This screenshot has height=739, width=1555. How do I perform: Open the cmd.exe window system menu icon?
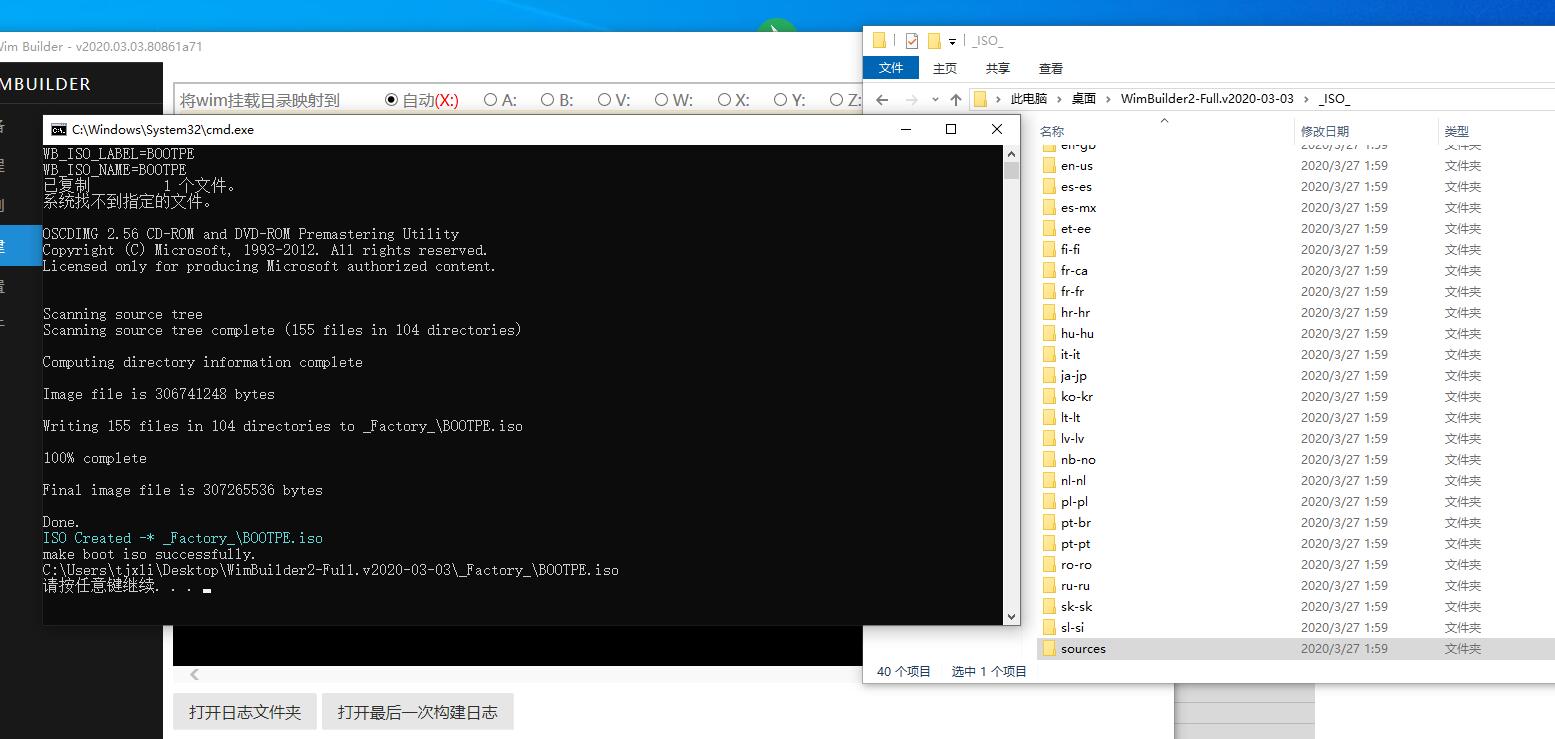[59, 129]
